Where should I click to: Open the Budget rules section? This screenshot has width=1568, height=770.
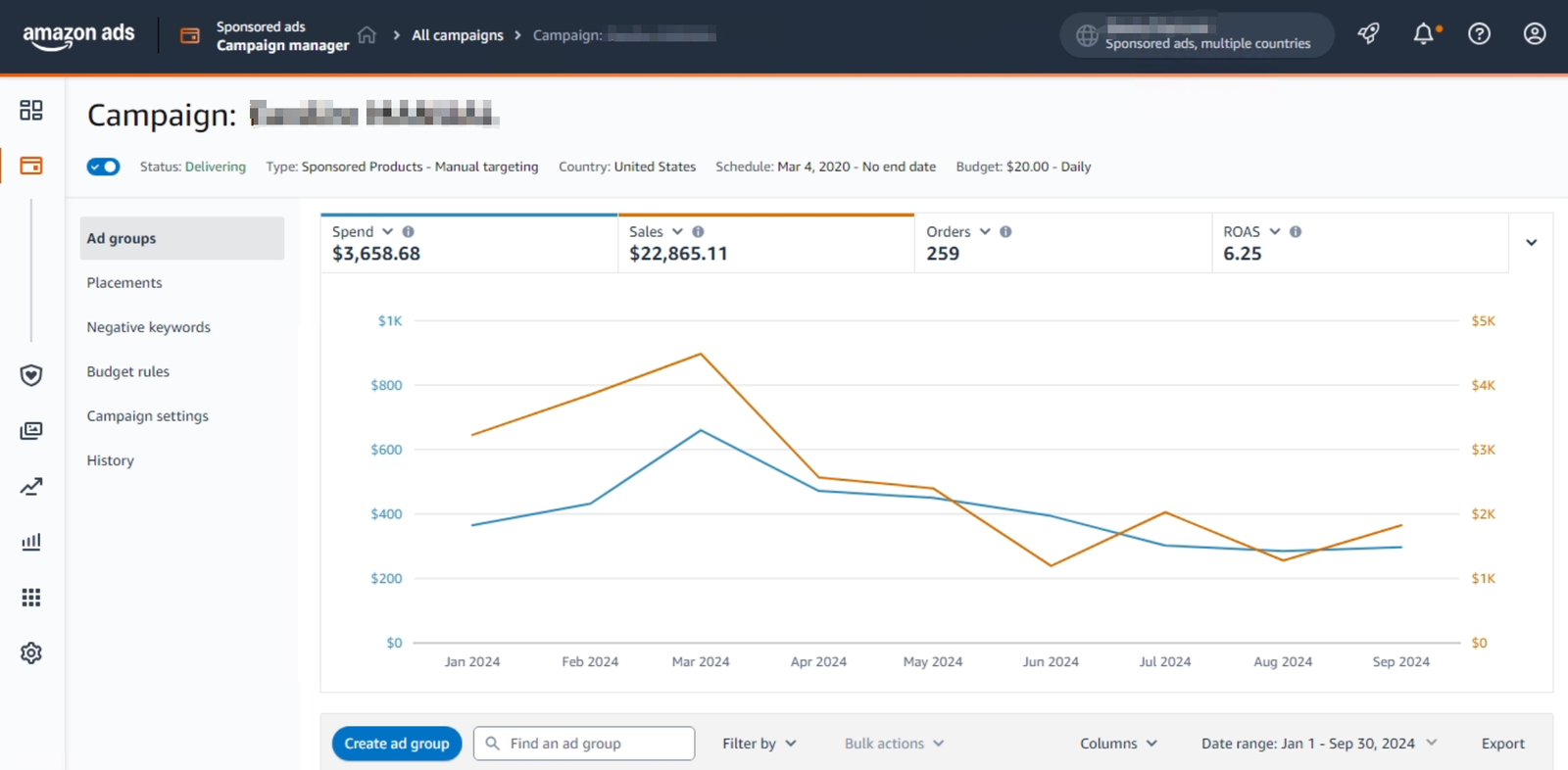click(128, 371)
